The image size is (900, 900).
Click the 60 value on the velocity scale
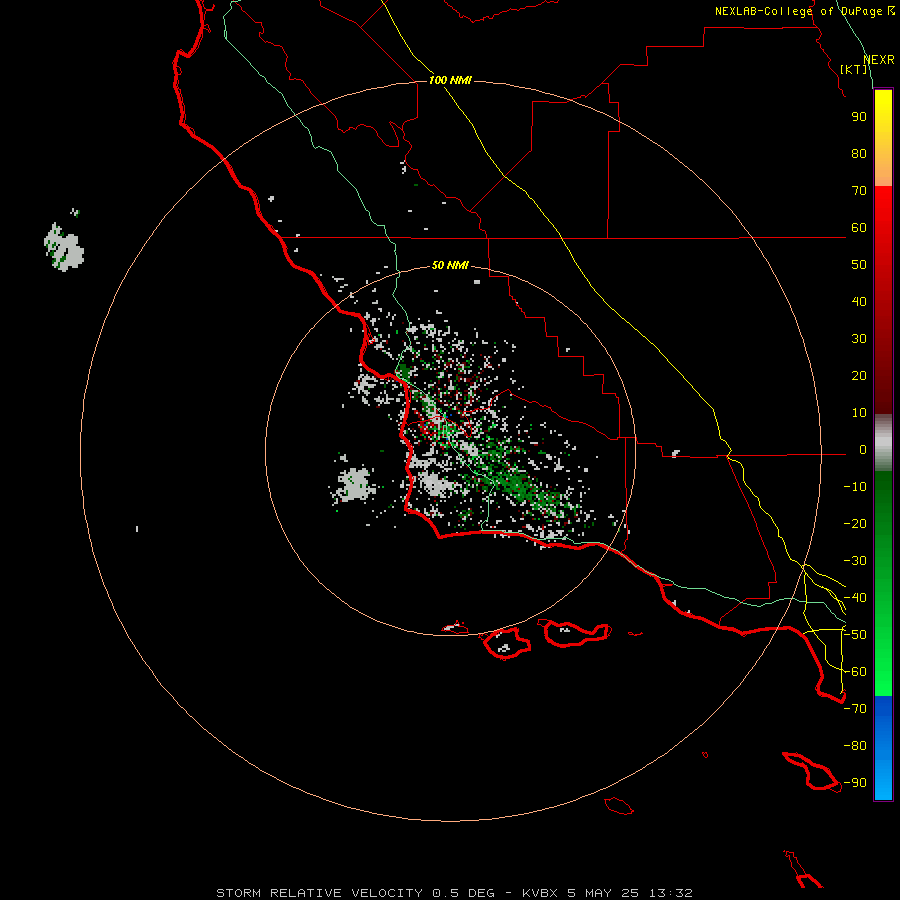[x=859, y=228]
